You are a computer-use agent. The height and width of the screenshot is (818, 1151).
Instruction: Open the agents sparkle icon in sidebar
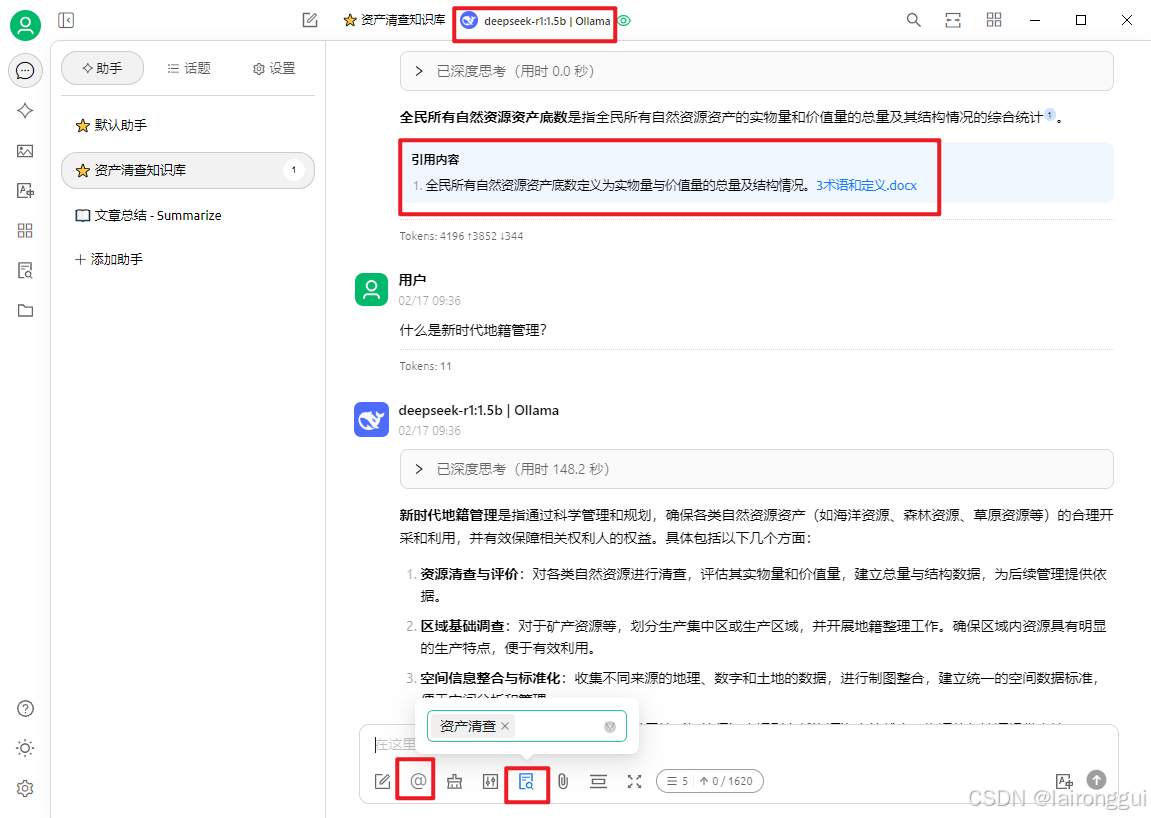click(25, 111)
